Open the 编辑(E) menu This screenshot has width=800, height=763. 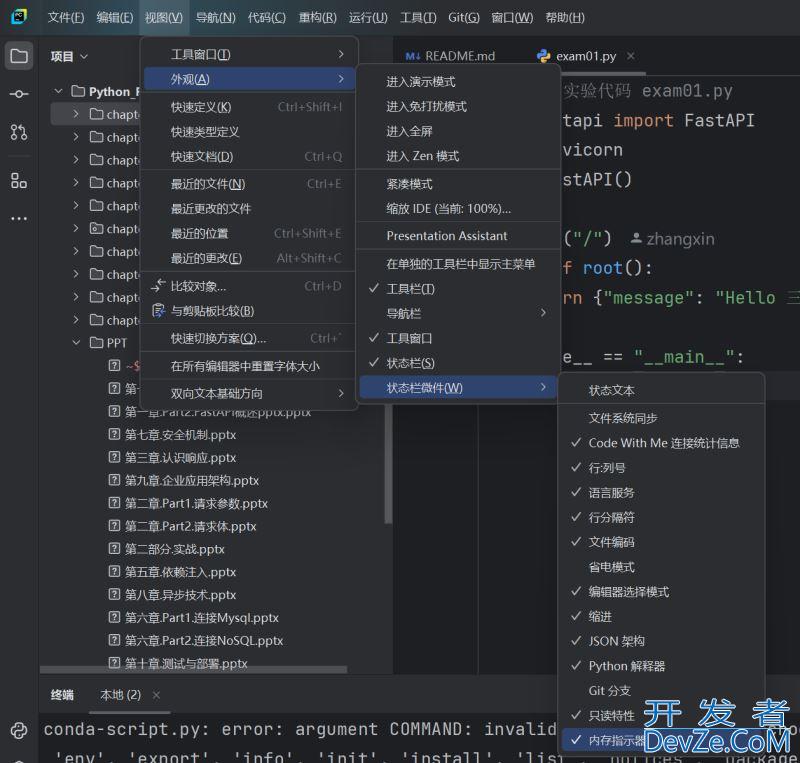115,17
